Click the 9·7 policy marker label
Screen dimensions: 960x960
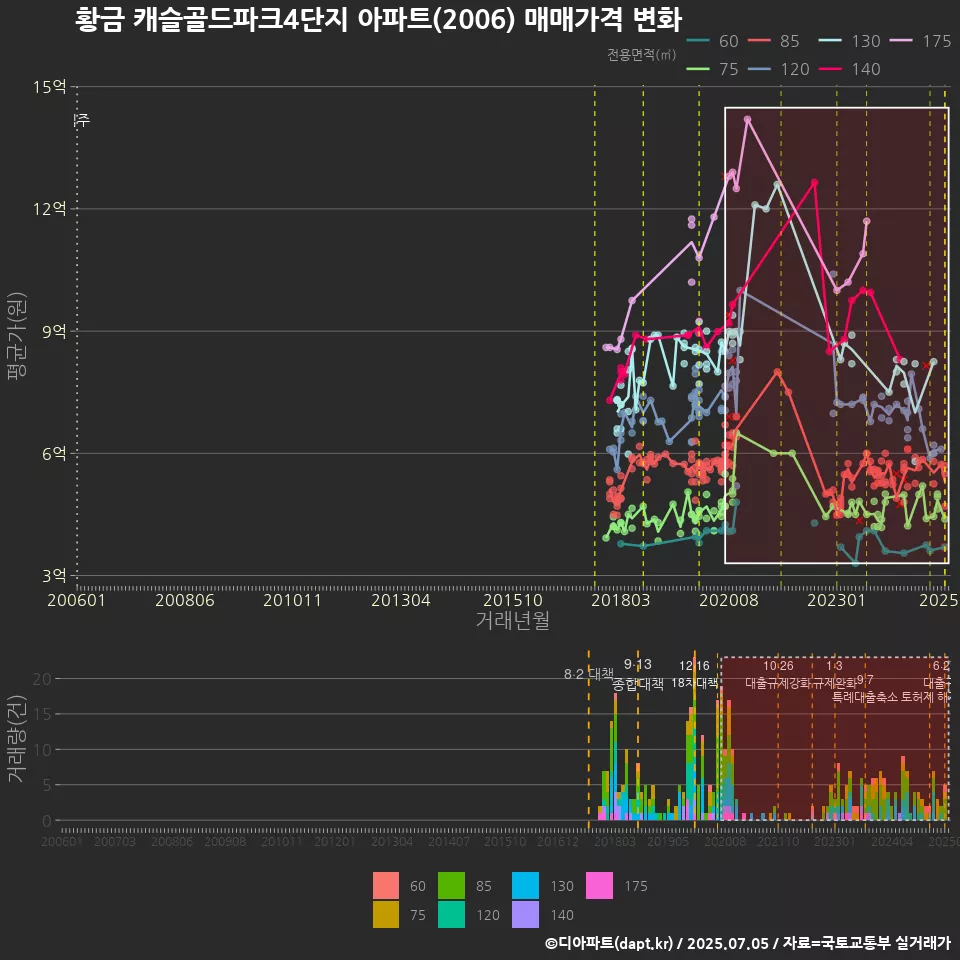[x=865, y=680]
